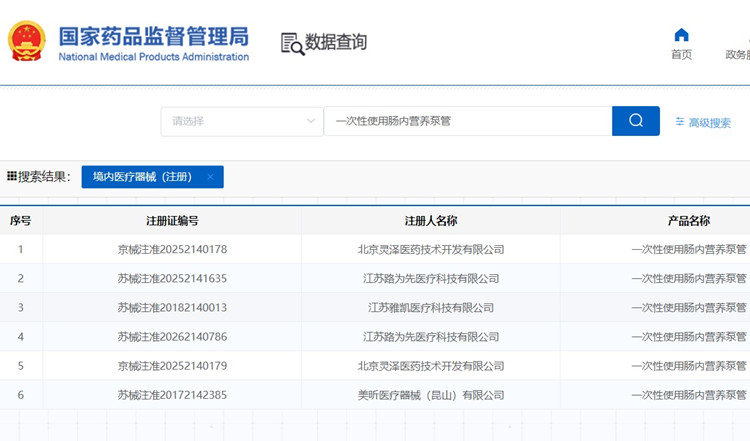Viewport: 750px width, 441px height.
Task: Click National Medical Products Administration subtitle
Action: pyautogui.click(x=154, y=57)
